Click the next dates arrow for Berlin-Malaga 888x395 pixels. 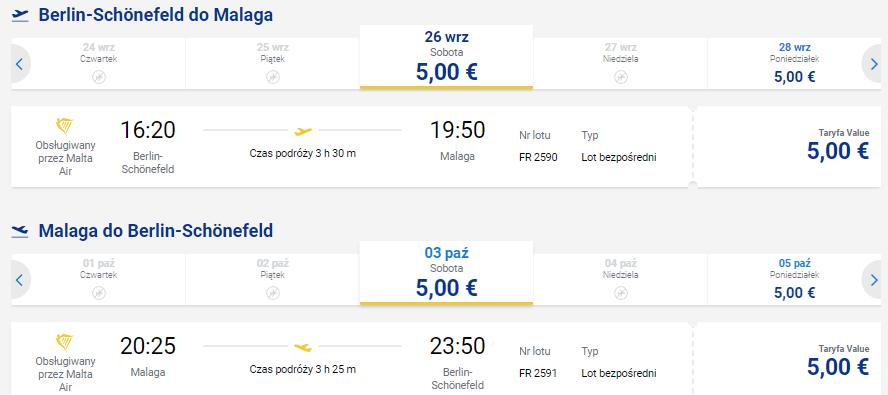[872, 63]
